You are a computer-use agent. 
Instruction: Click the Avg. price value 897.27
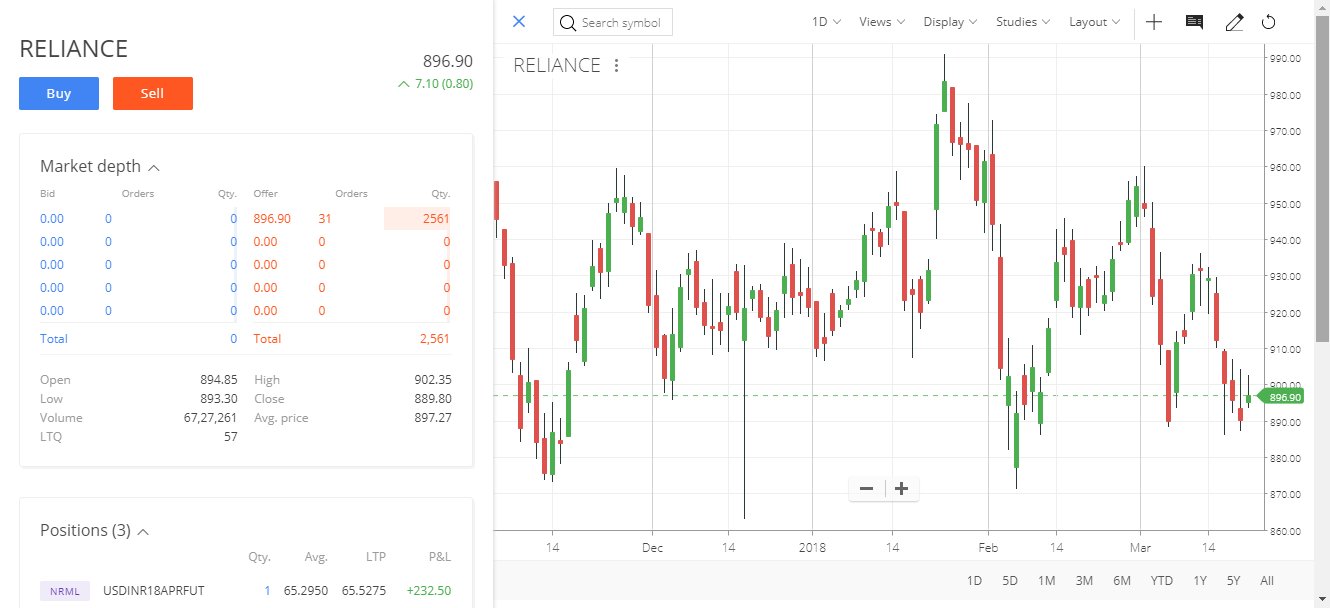(431, 418)
